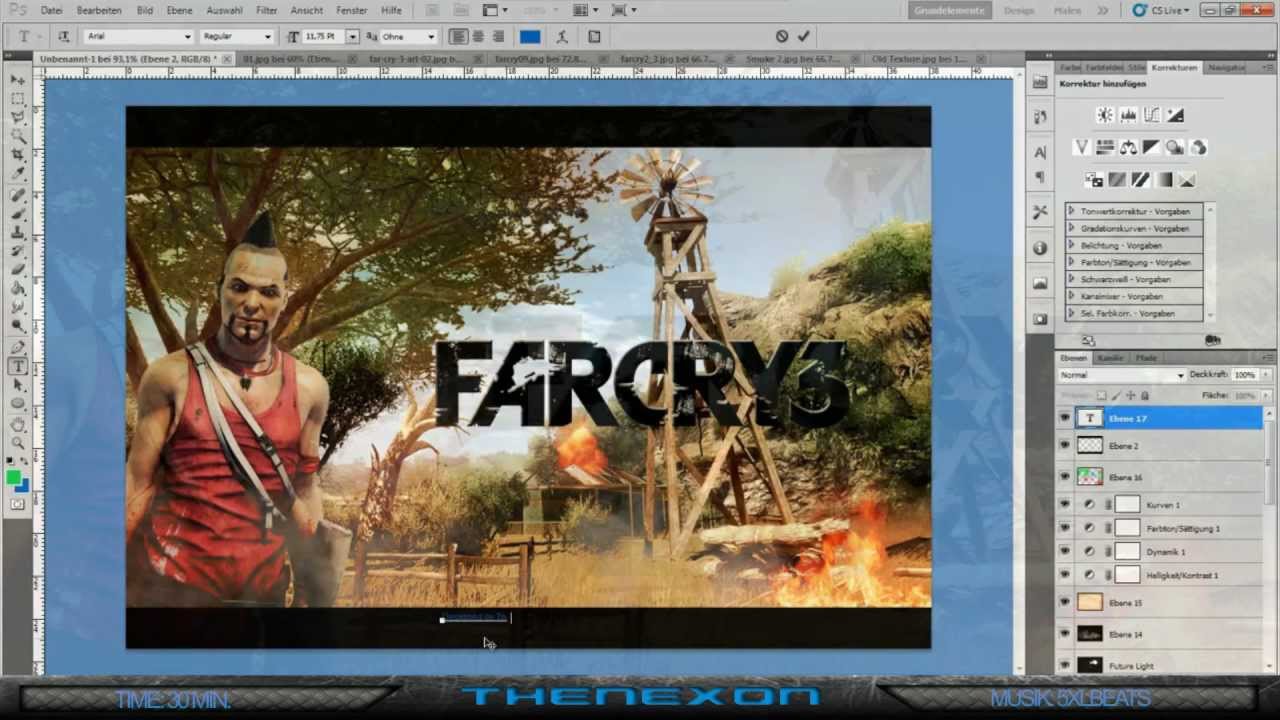Select the Rectangular Marquee tool

pos(18,98)
